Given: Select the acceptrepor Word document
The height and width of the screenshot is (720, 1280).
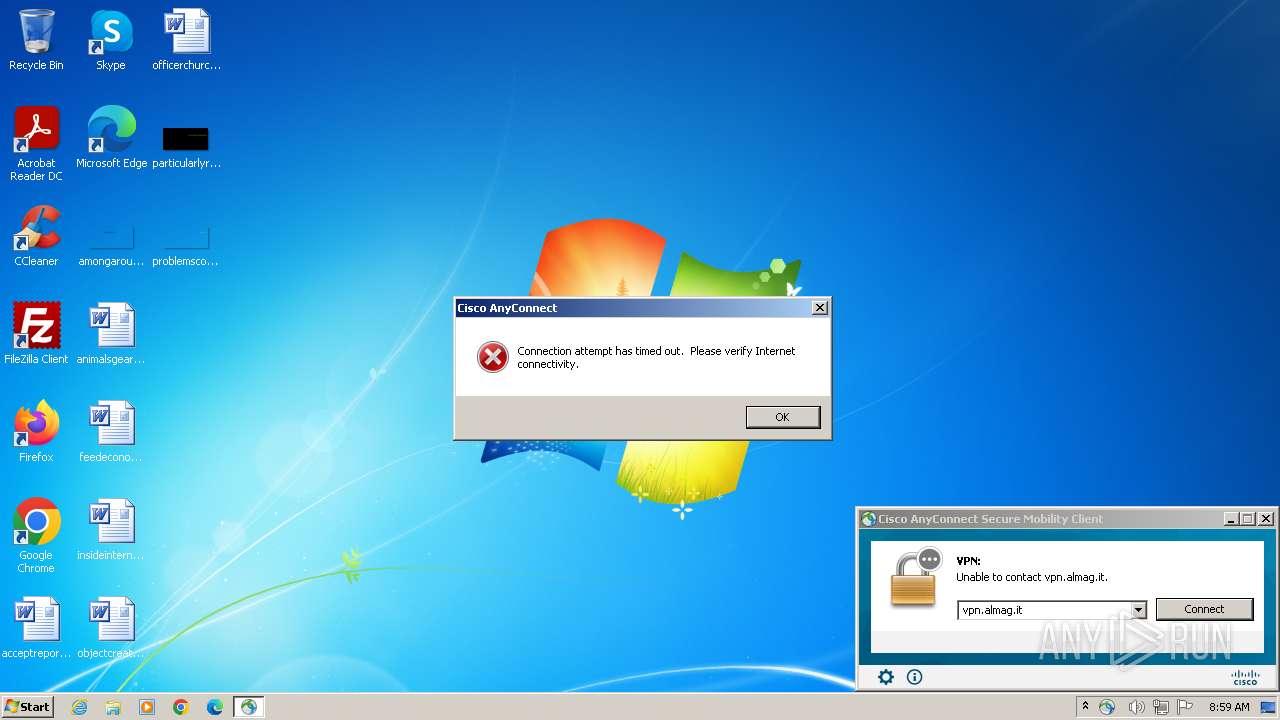Looking at the screenshot, I should click(x=36, y=628).
